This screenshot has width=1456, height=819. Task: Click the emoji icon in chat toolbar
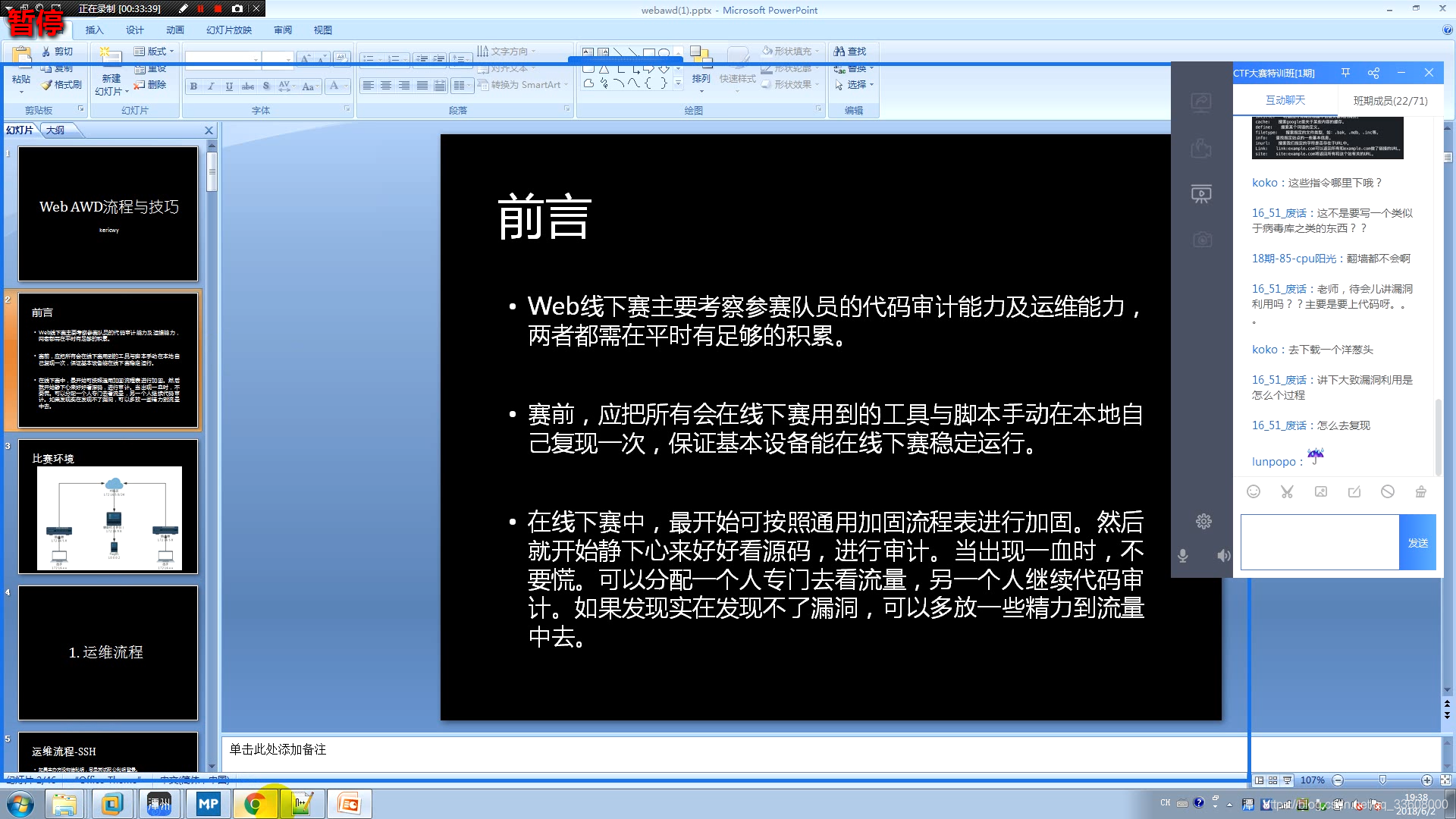coord(1254,491)
